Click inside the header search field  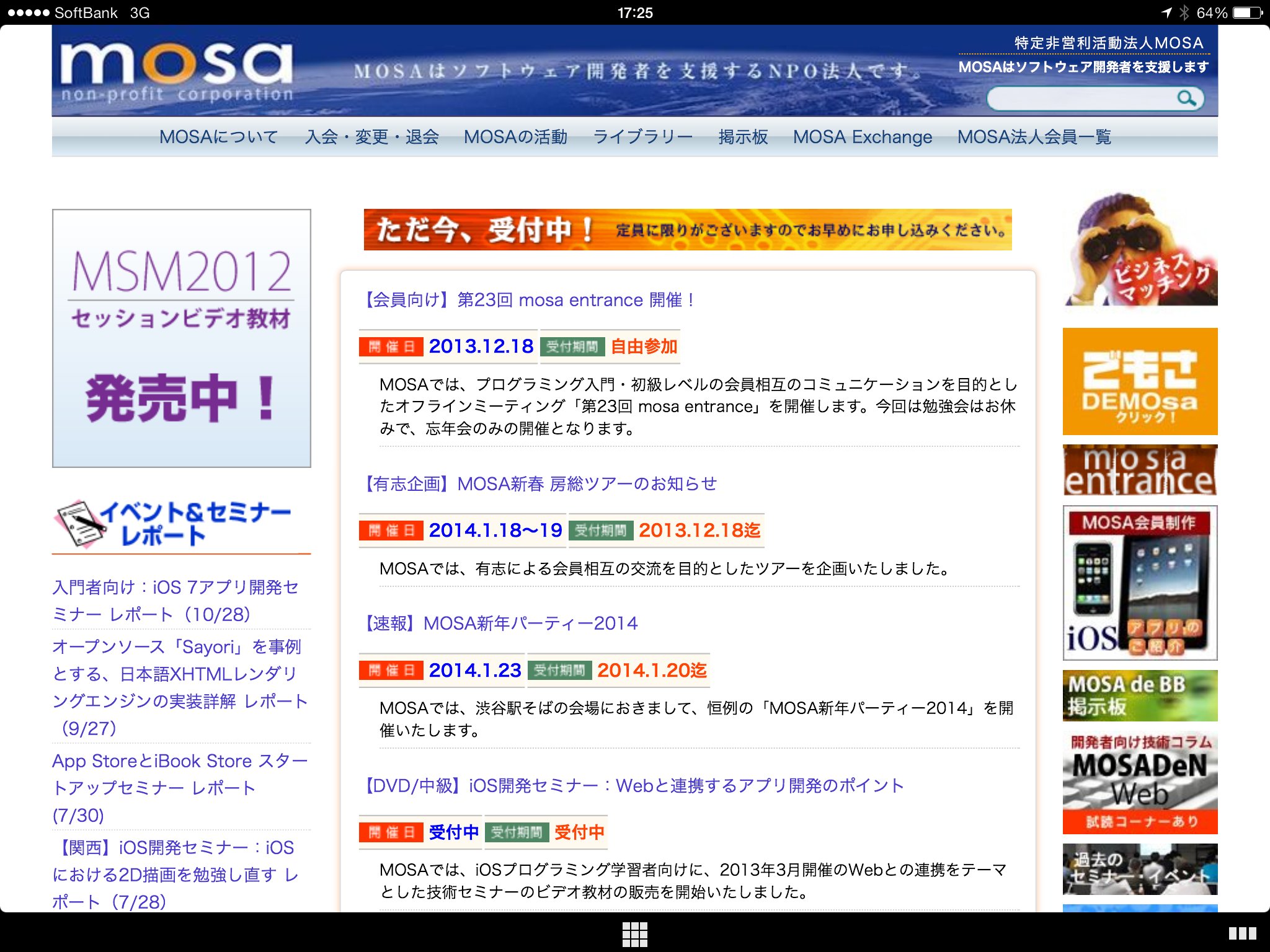click(x=1080, y=98)
